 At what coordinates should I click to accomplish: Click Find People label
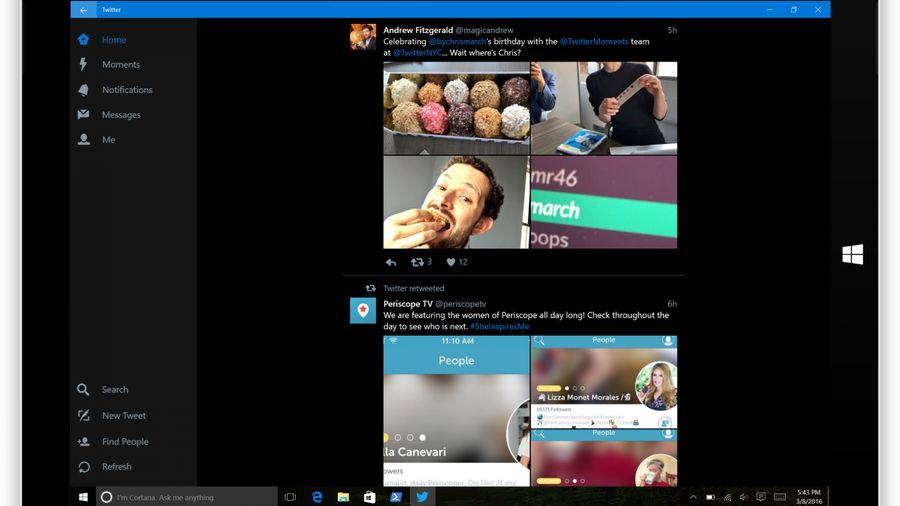(125, 442)
